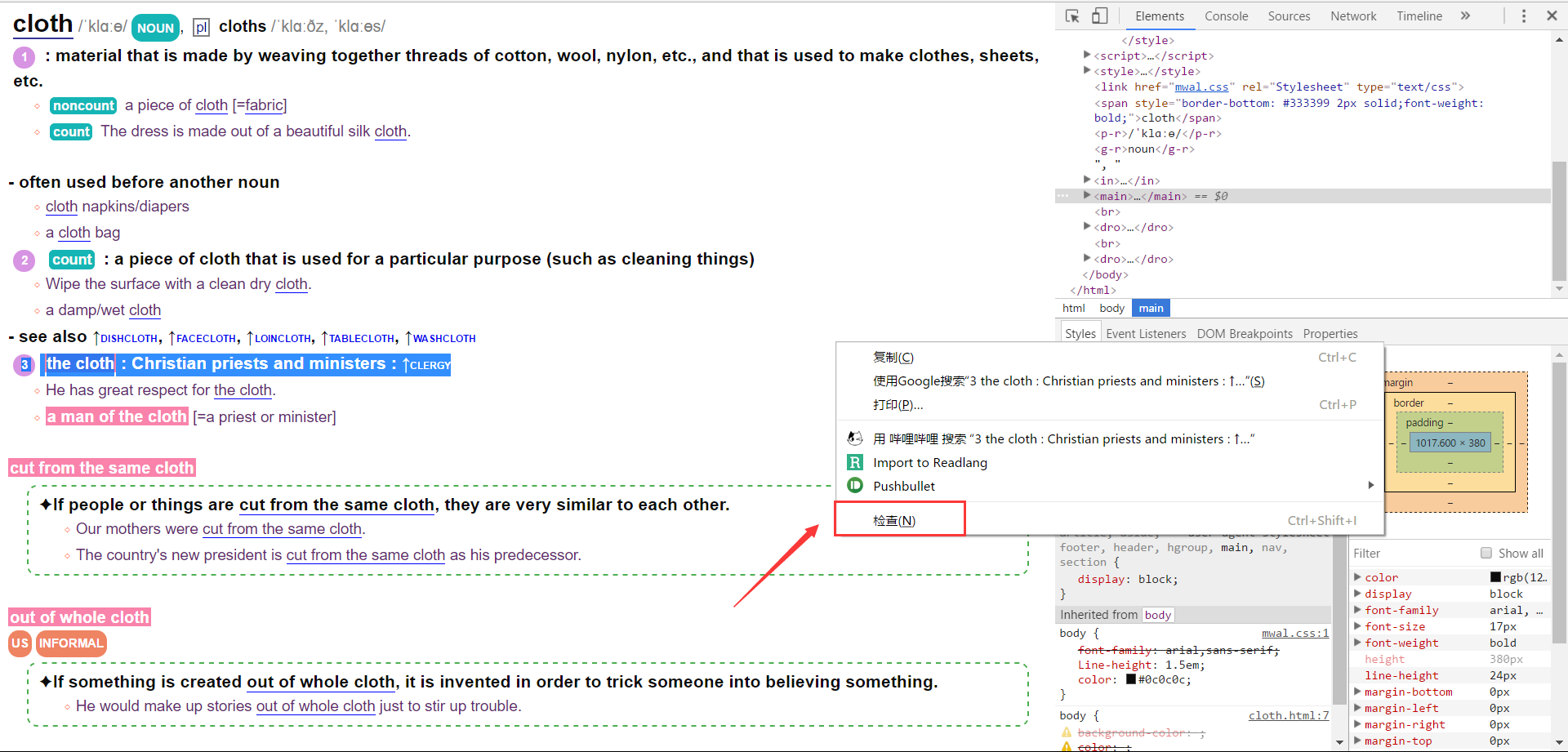Image resolution: width=1568 pixels, height=752 pixels.
Task: Switch to the Console tab
Action: [x=1226, y=16]
